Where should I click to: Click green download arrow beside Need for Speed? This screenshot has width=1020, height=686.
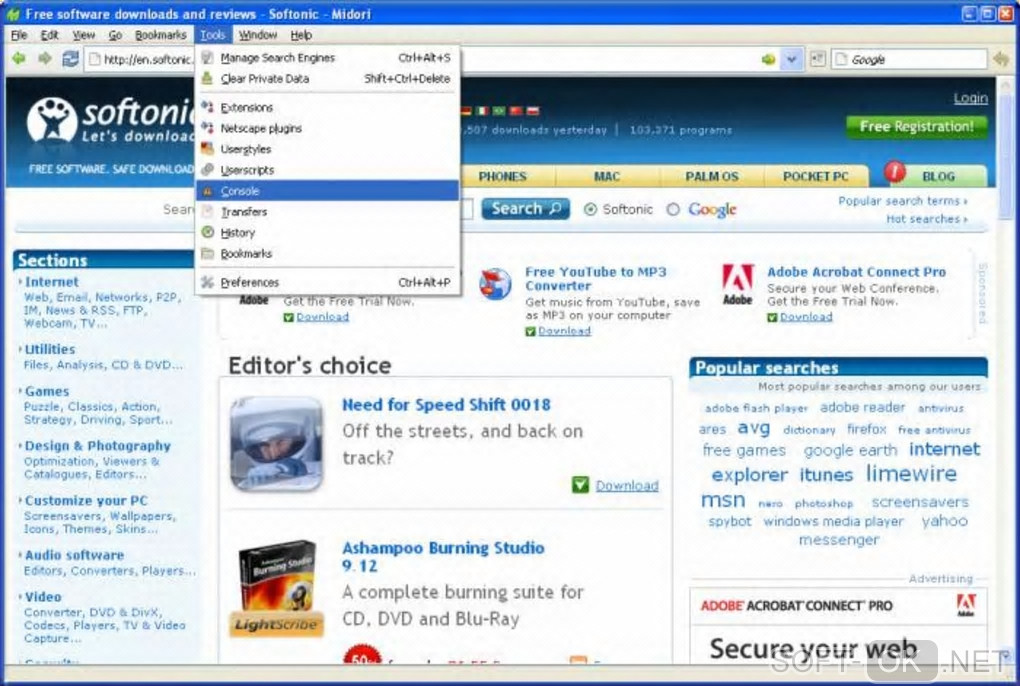580,485
